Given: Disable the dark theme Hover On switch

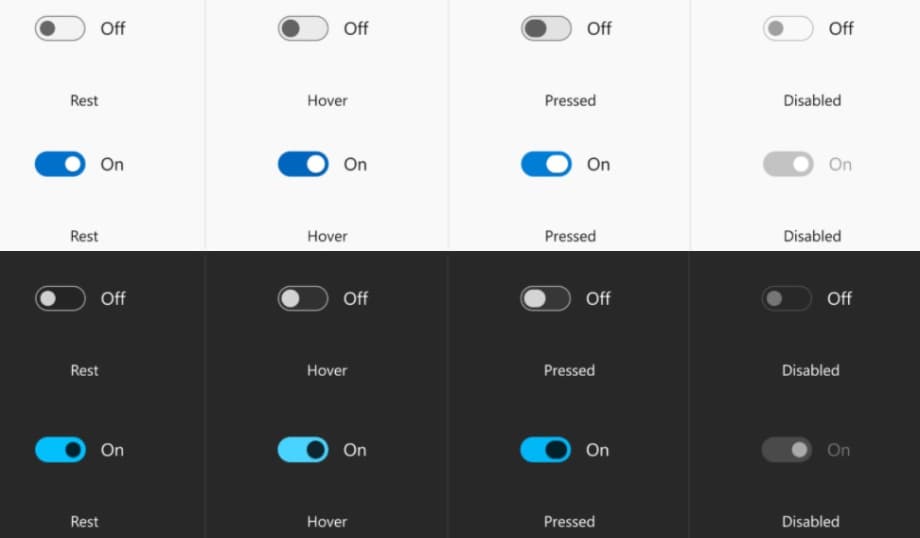Looking at the screenshot, I should coord(303,450).
